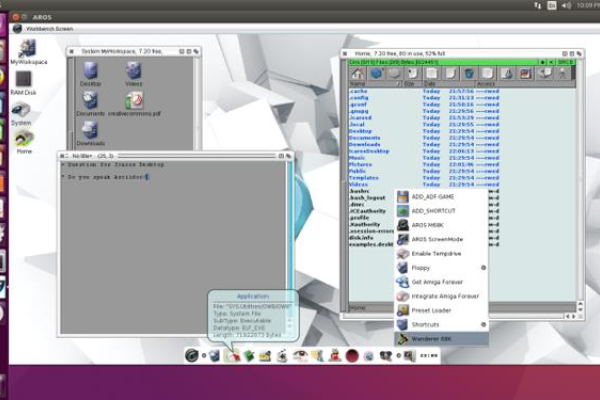Click the blue globe icon in dock
This screenshot has width=600, height=400.
point(368,356)
